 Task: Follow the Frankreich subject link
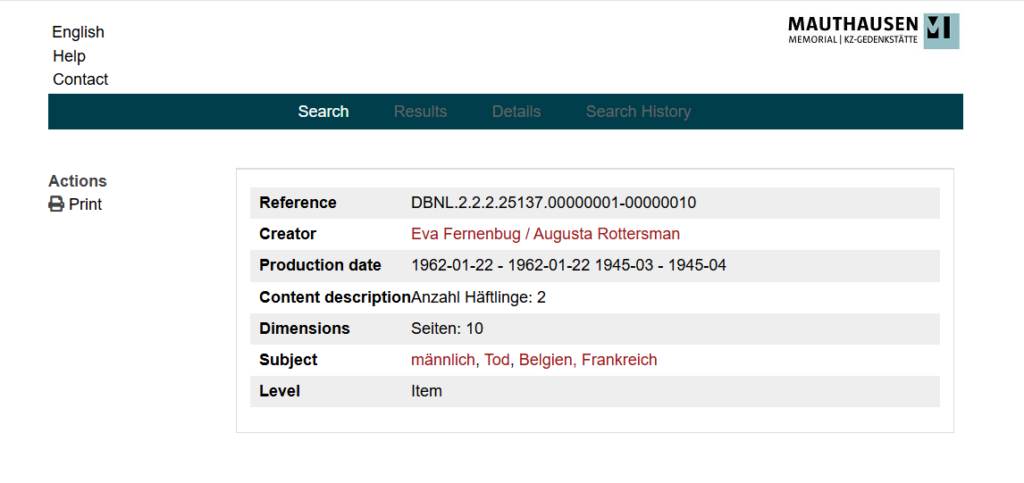619,360
